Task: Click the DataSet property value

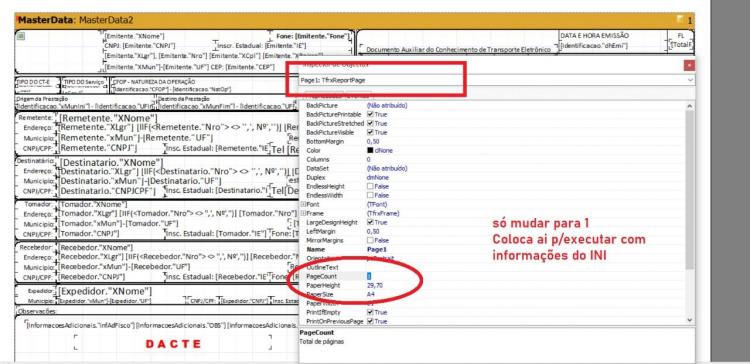Action: (x=386, y=168)
